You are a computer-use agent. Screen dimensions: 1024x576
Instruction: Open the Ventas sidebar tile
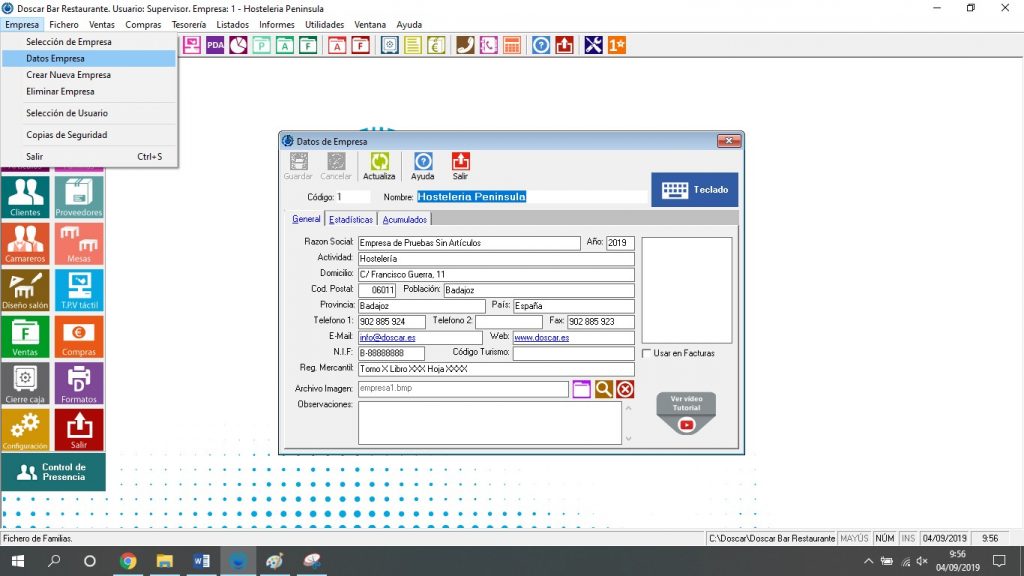[x=25, y=336]
